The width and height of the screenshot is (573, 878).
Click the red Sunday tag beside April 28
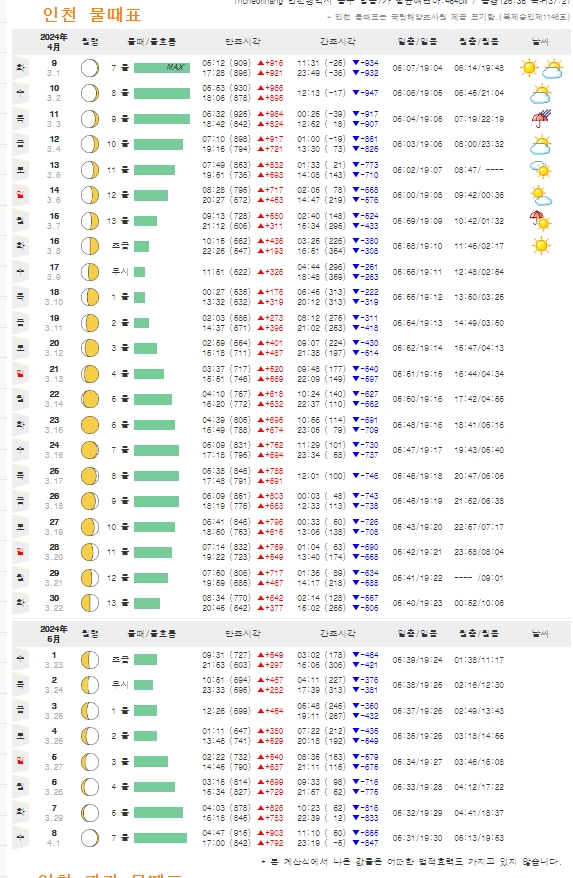click(x=20, y=552)
